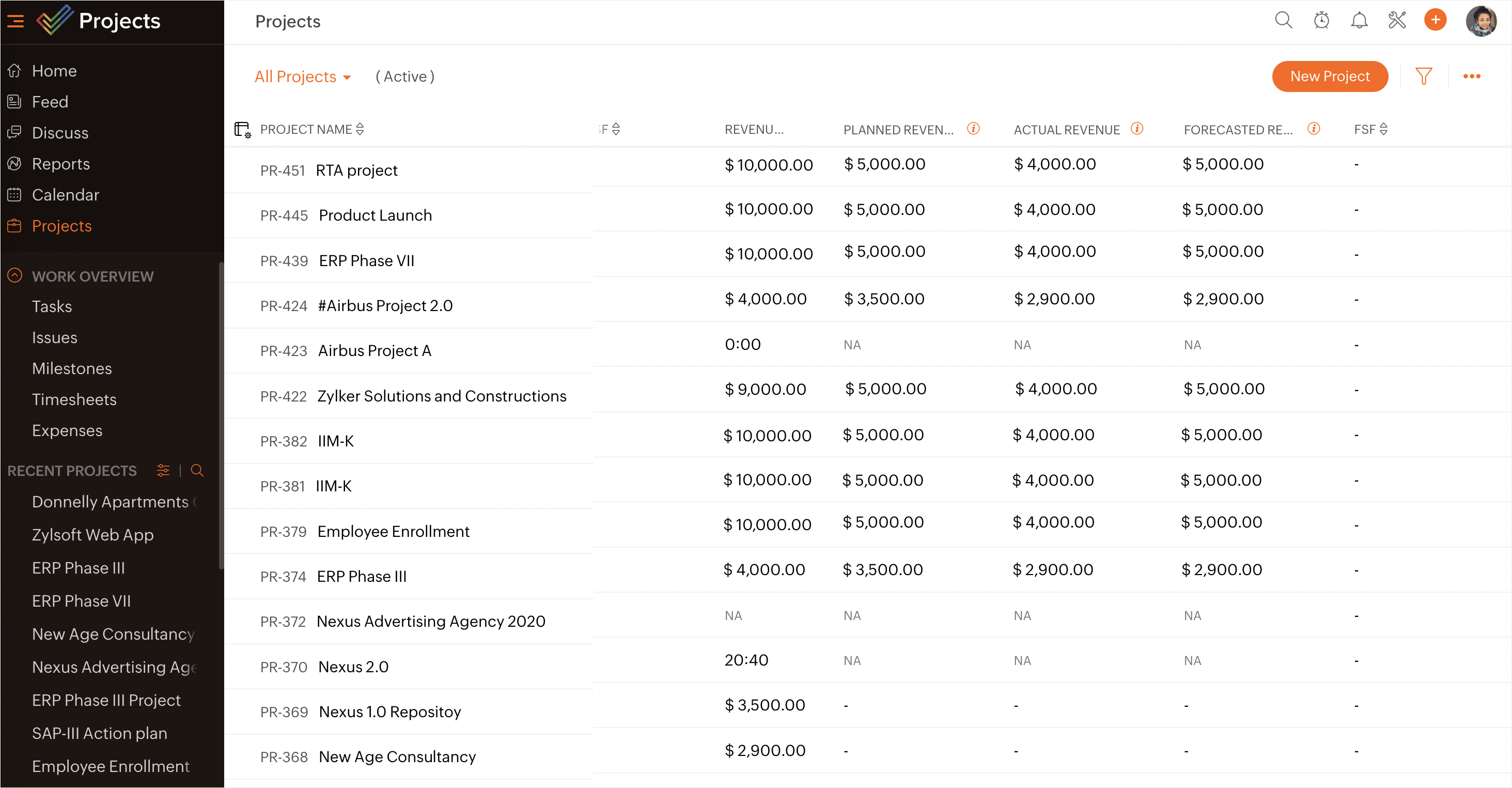The height and width of the screenshot is (788, 1512).
Task: Sort by the FSF column
Action: 1383,129
